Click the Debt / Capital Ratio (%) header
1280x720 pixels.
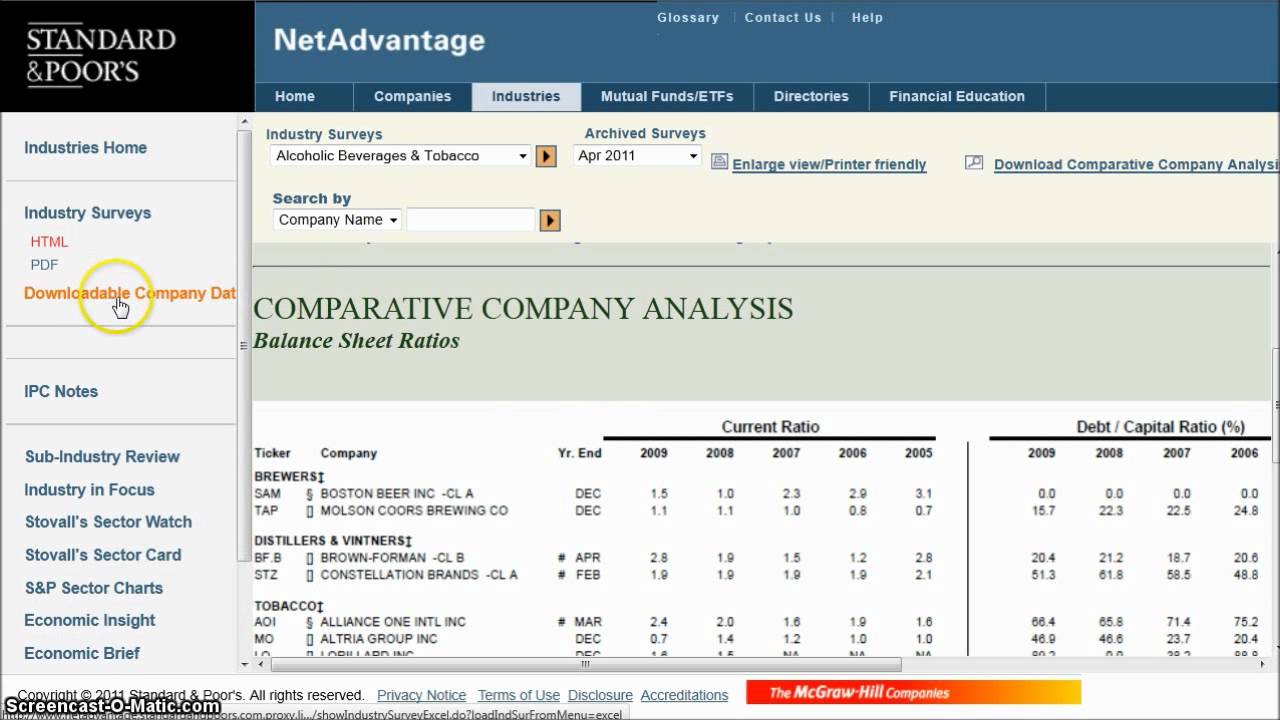tap(1160, 427)
